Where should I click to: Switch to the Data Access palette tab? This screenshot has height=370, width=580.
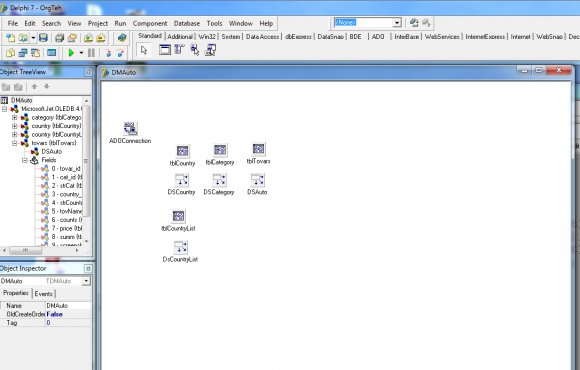pos(262,37)
